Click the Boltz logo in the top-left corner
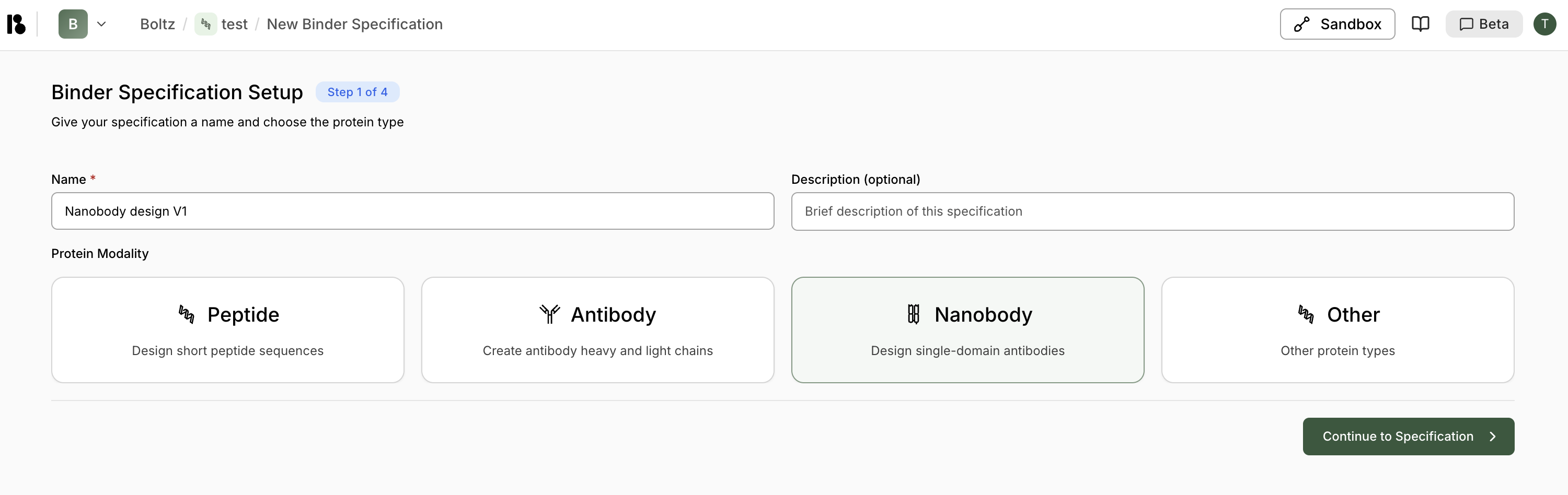Image resolution: width=1568 pixels, height=495 pixels. click(16, 23)
